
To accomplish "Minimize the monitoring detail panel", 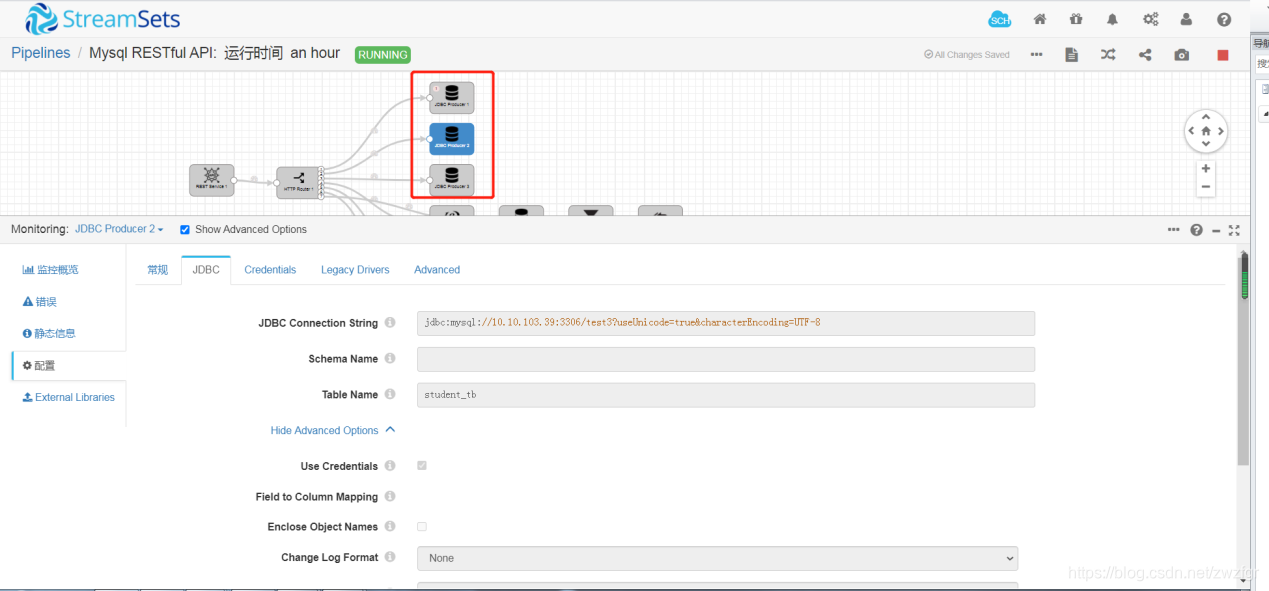I will 1216,230.
